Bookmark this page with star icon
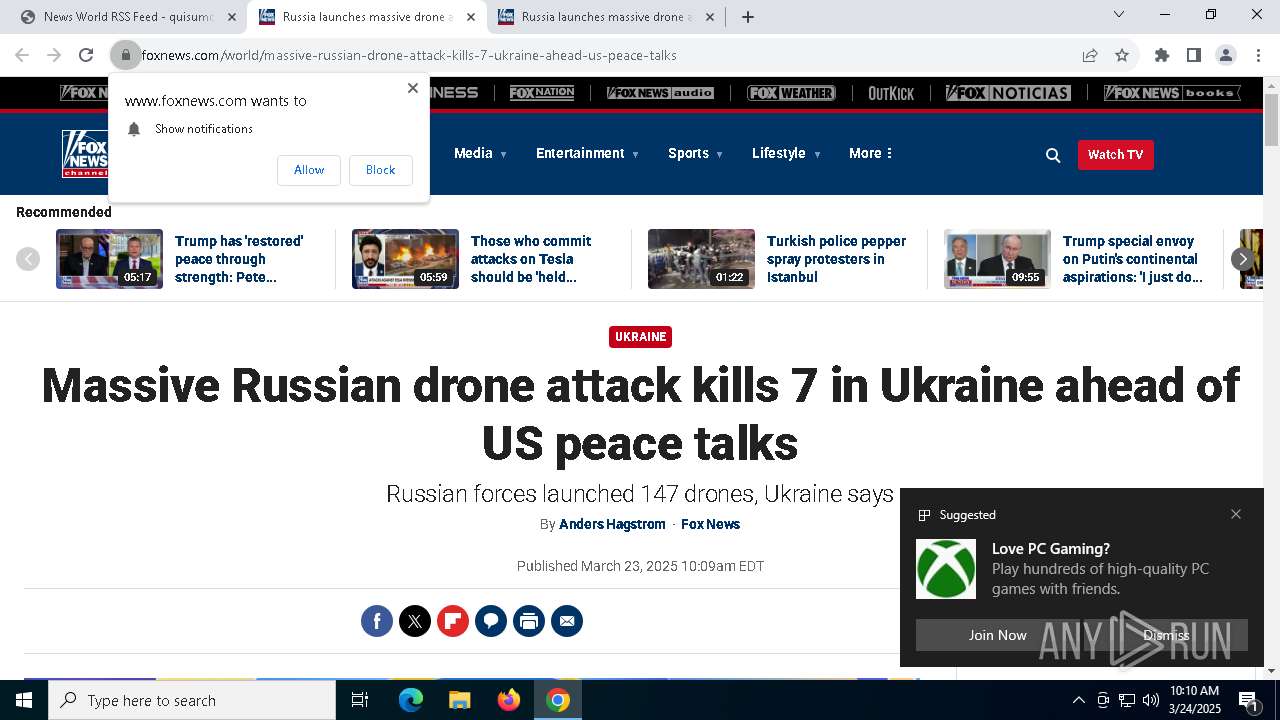The image size is (1280, 720). [x=1122, y=55]
